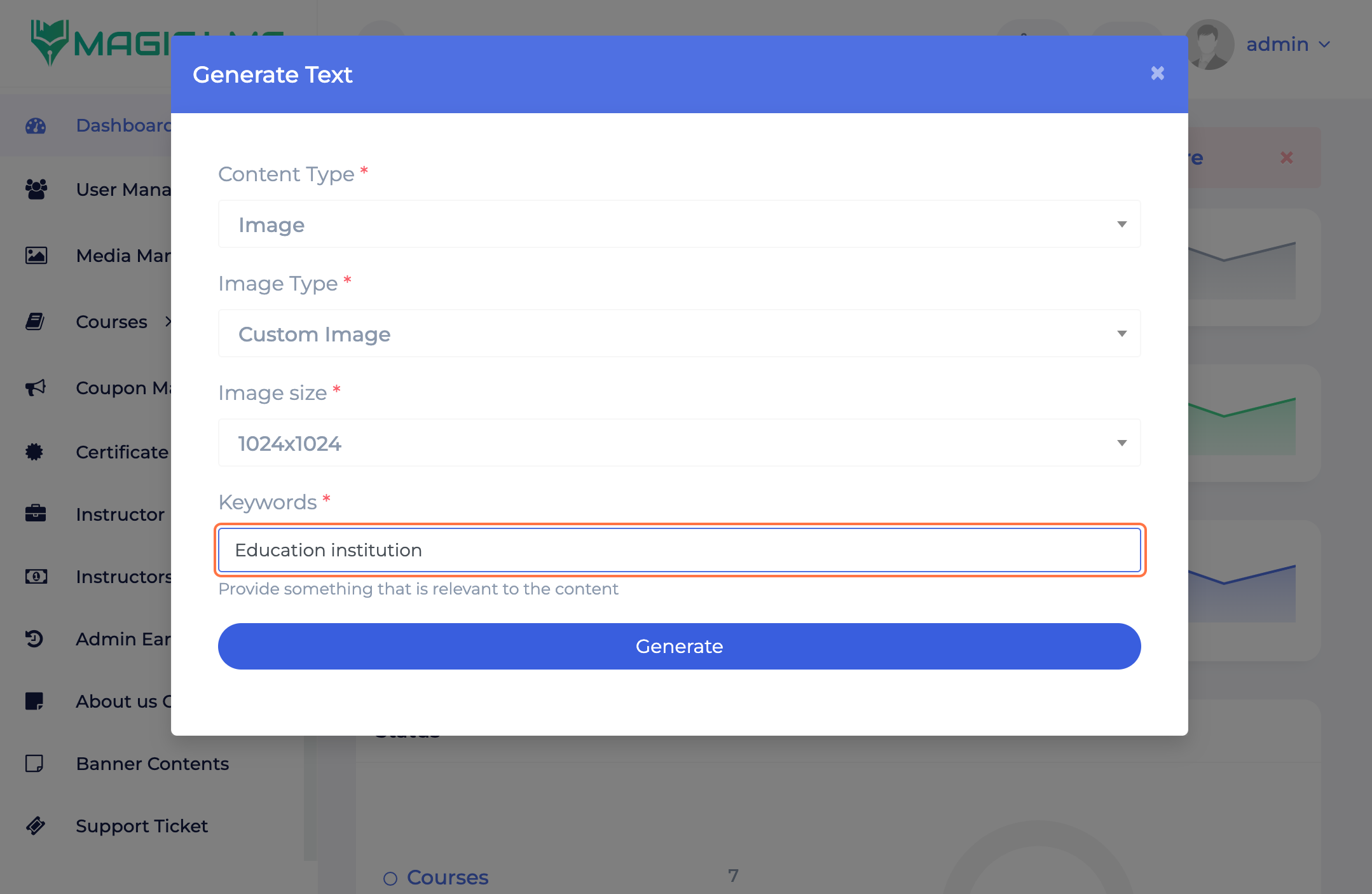1372x894 pixels.
Task: Click the User Management sidebar label
Action: (x=124, y=189)
